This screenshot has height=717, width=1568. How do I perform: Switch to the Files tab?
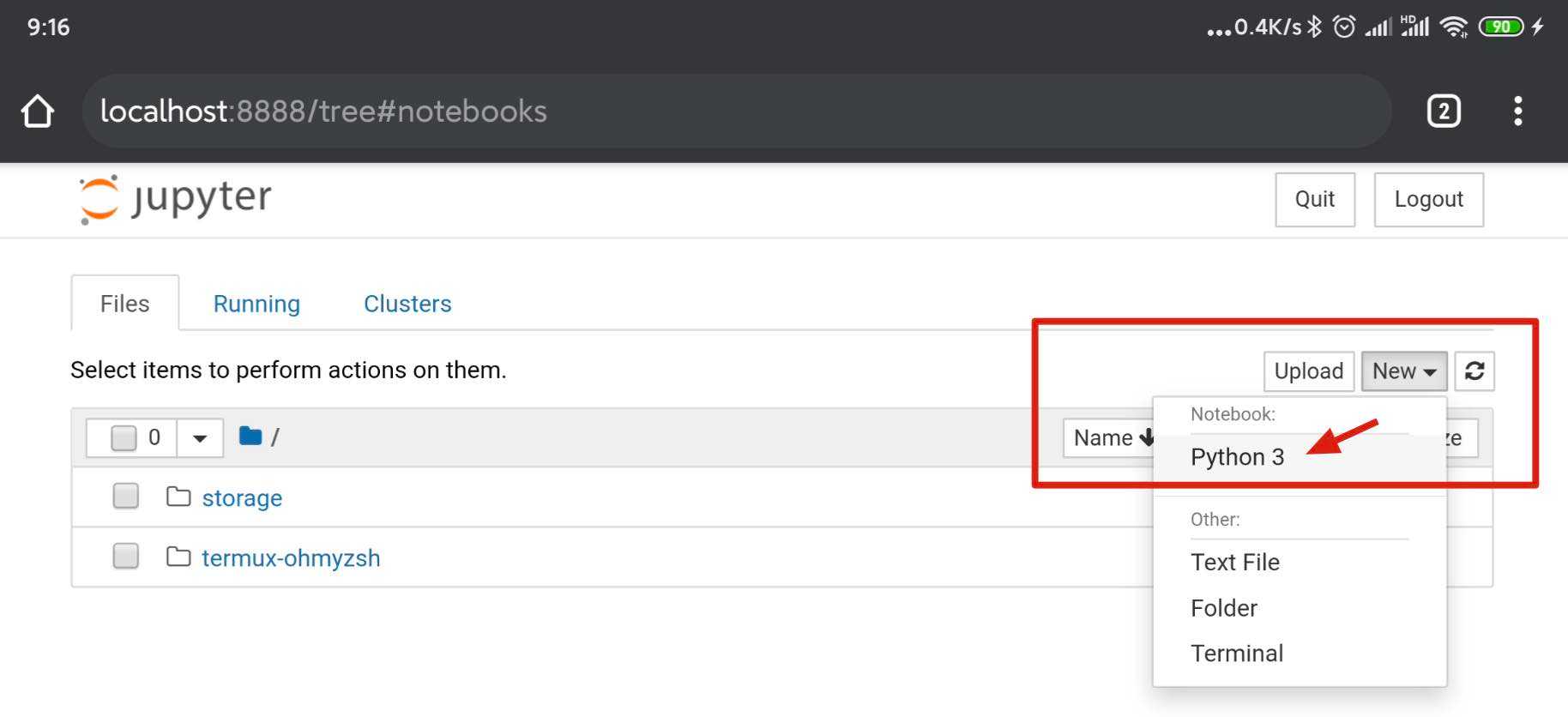click(125, 304)
